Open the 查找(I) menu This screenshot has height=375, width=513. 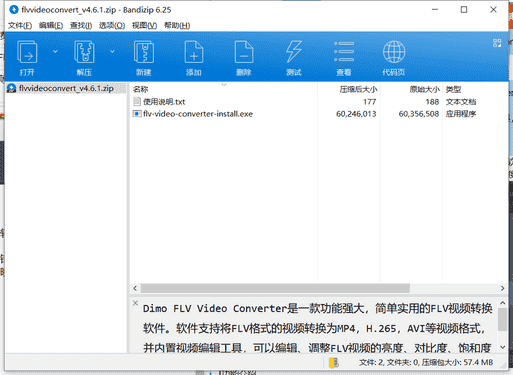click(x=81, y=25)
